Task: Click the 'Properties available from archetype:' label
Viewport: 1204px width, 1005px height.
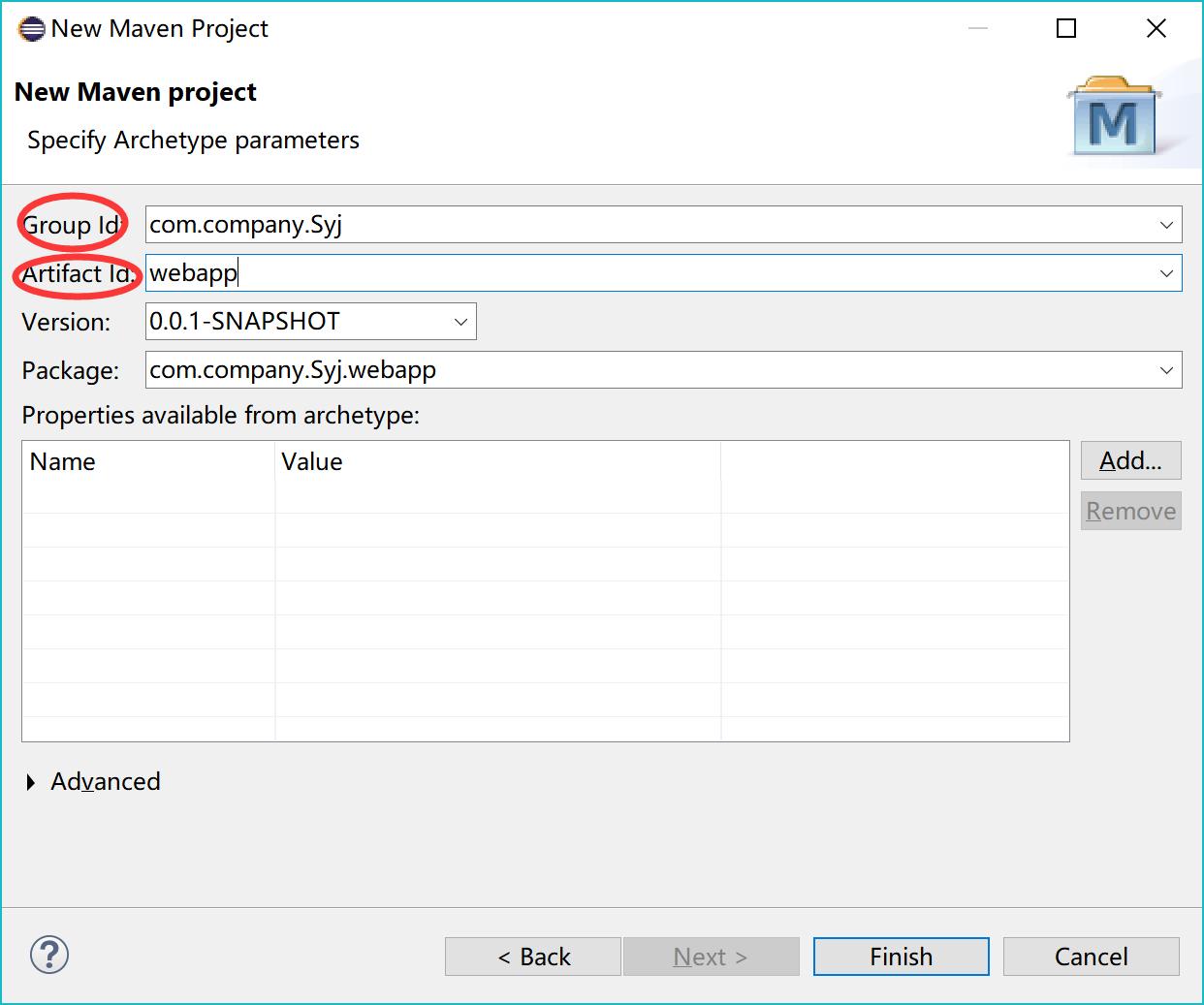Action: tap(221, 416)
